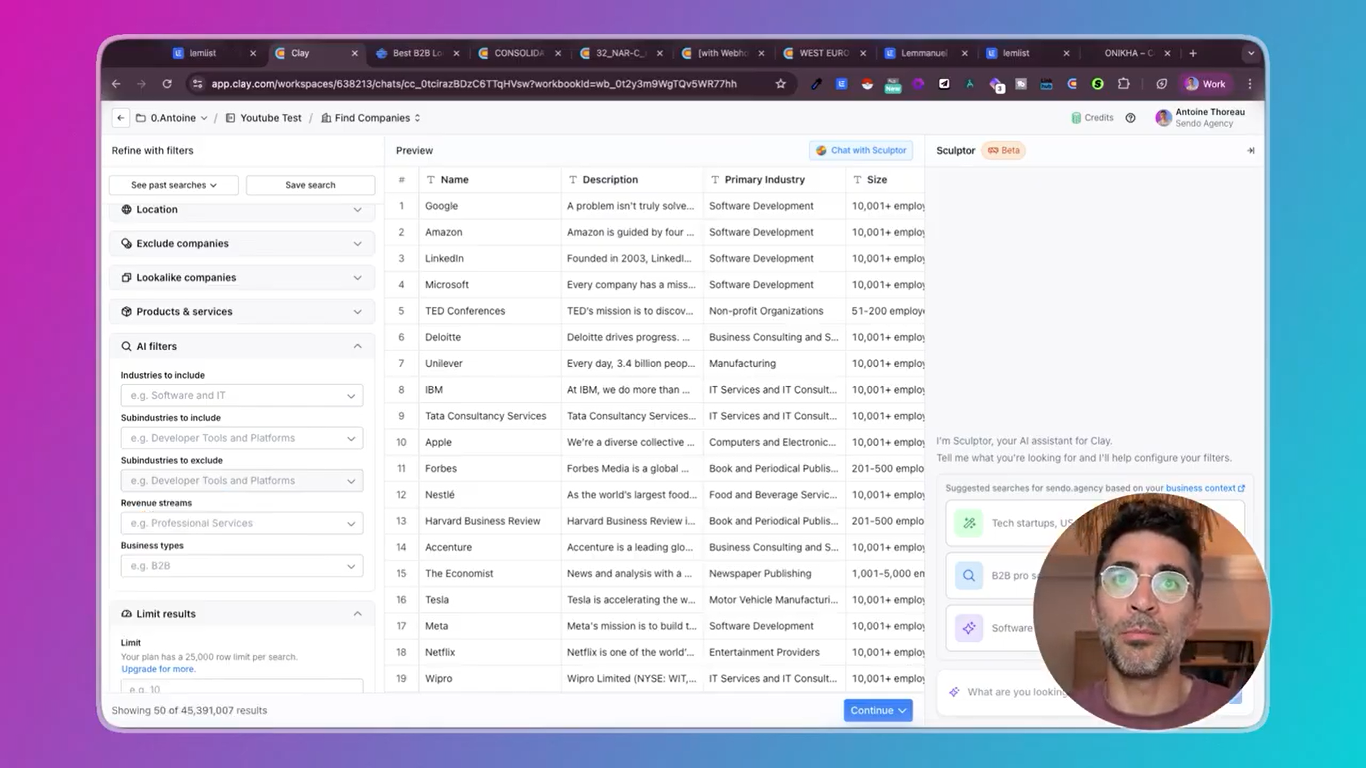
Task: Click the Lookalike companies icon
Action: pyautogui.click(x=126, y=277)
